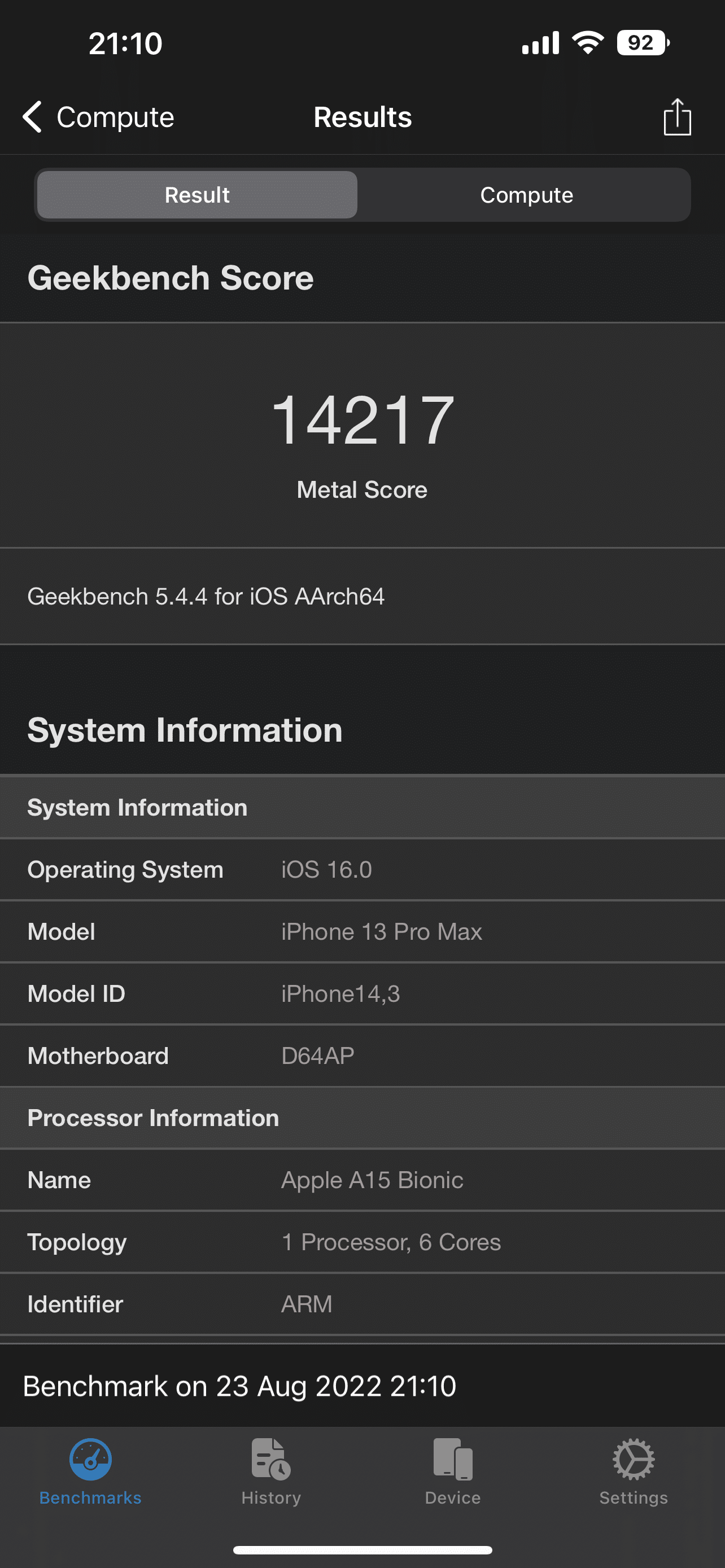The width and height of the screenshot is (725, 1568).
Task: Tap the share icon in top bar
Action: (677, 116)
